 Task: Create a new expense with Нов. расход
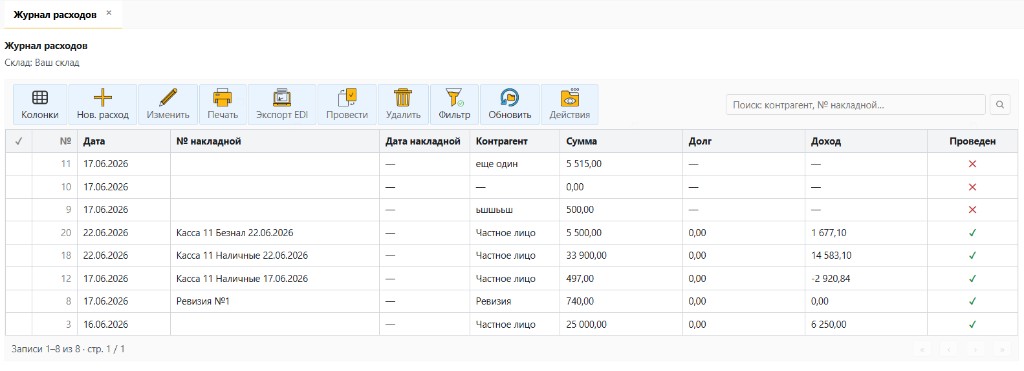click(x=103, y=105)
